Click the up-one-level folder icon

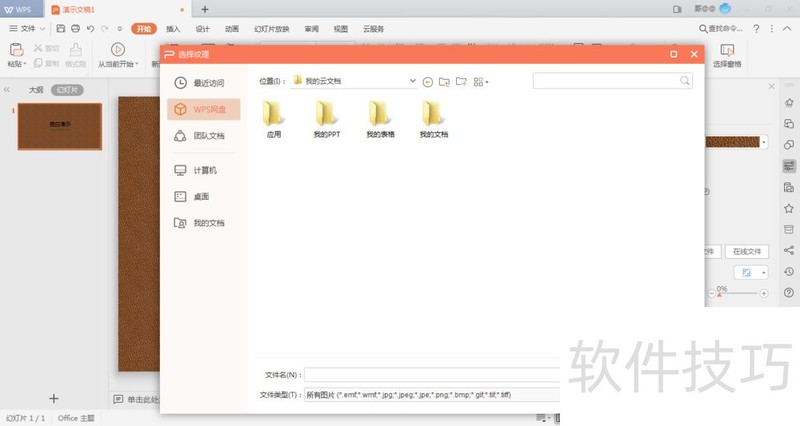click(444, 82)
